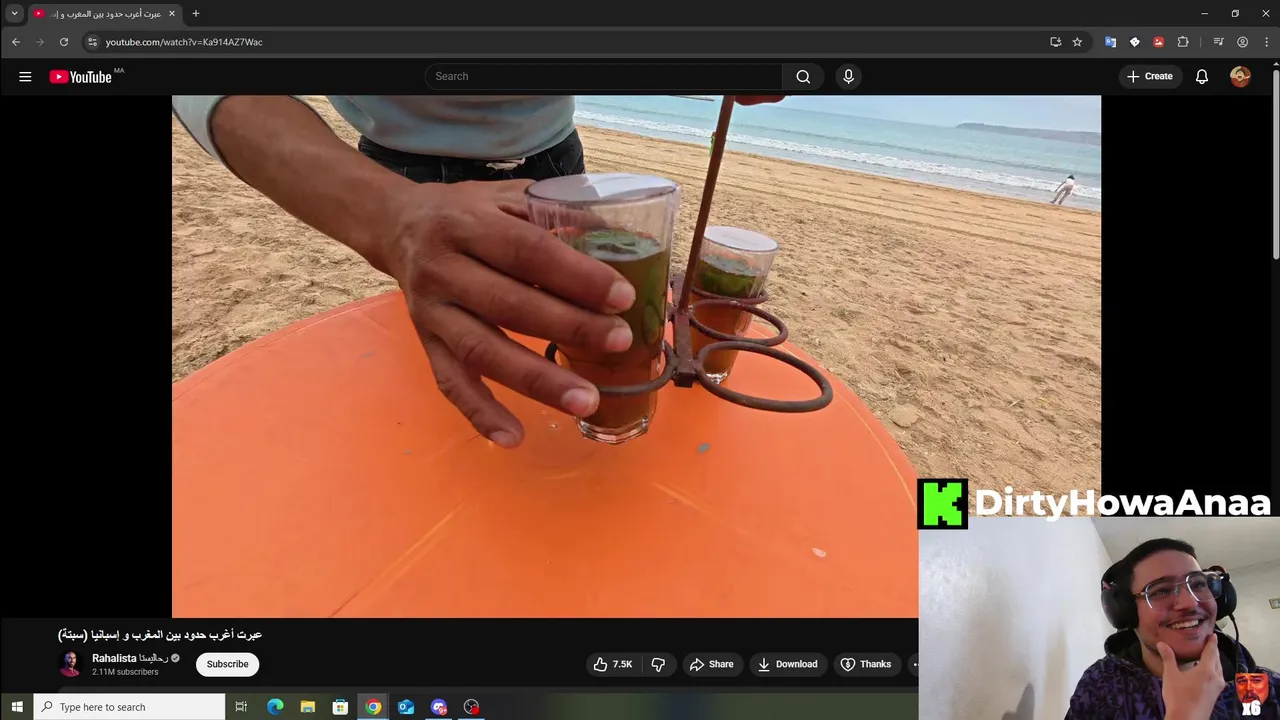Subscribe to the Rahalista channel

[227, 664]
